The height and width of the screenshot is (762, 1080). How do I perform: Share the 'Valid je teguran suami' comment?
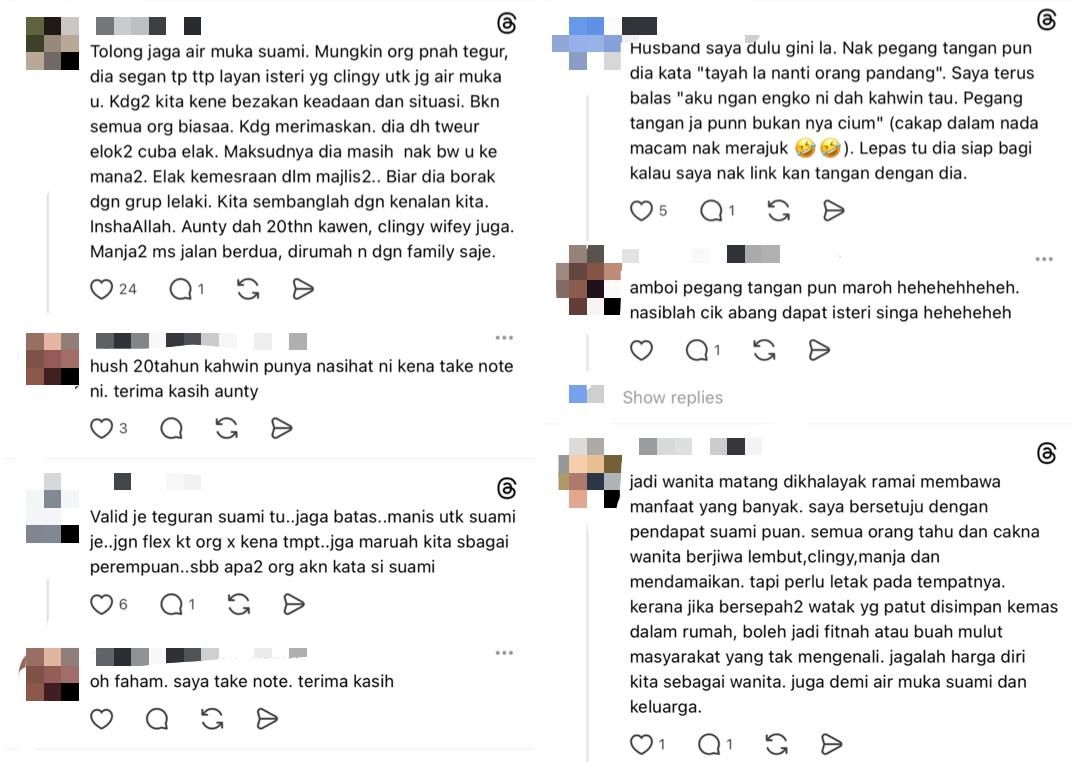pos(293,604)
